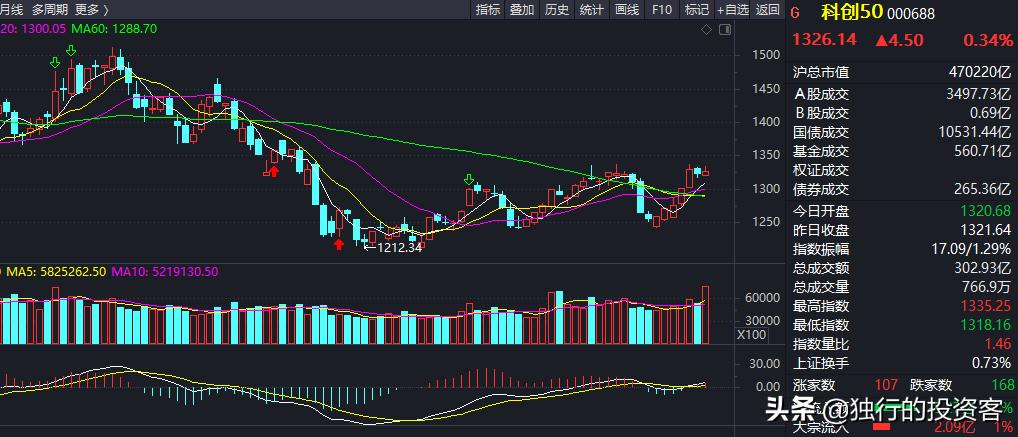
Task: Toggle the side panel layout icon
Action: pyautogui.click(x=725, y=29)
